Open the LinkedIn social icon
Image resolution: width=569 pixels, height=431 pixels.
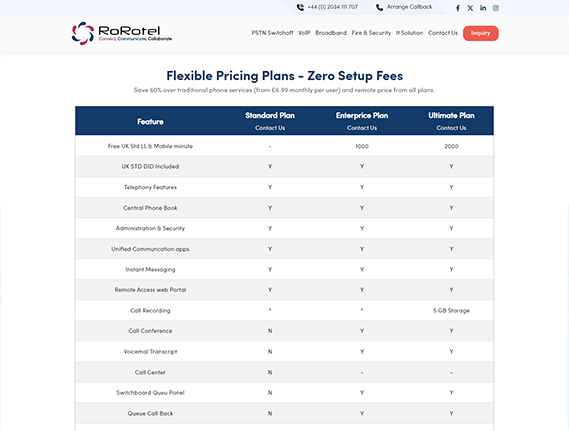(483, 8)
